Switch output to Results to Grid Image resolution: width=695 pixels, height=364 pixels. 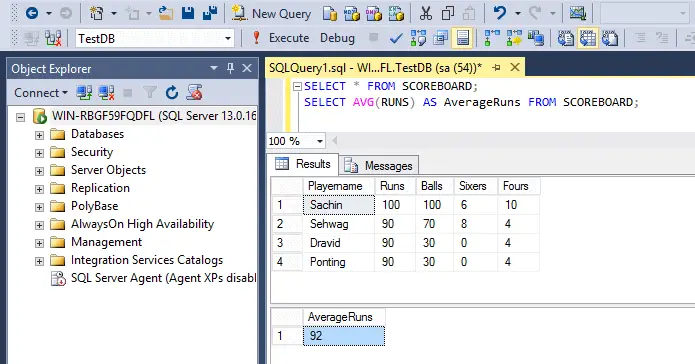[588, 39]
